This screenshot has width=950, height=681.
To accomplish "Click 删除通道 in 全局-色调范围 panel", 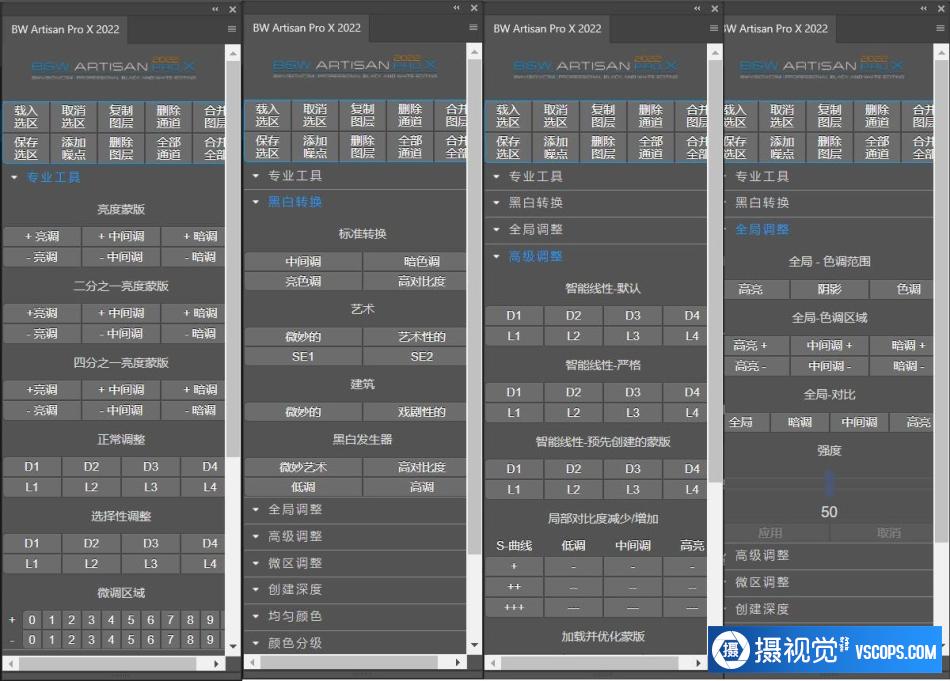I will (877, 116).
